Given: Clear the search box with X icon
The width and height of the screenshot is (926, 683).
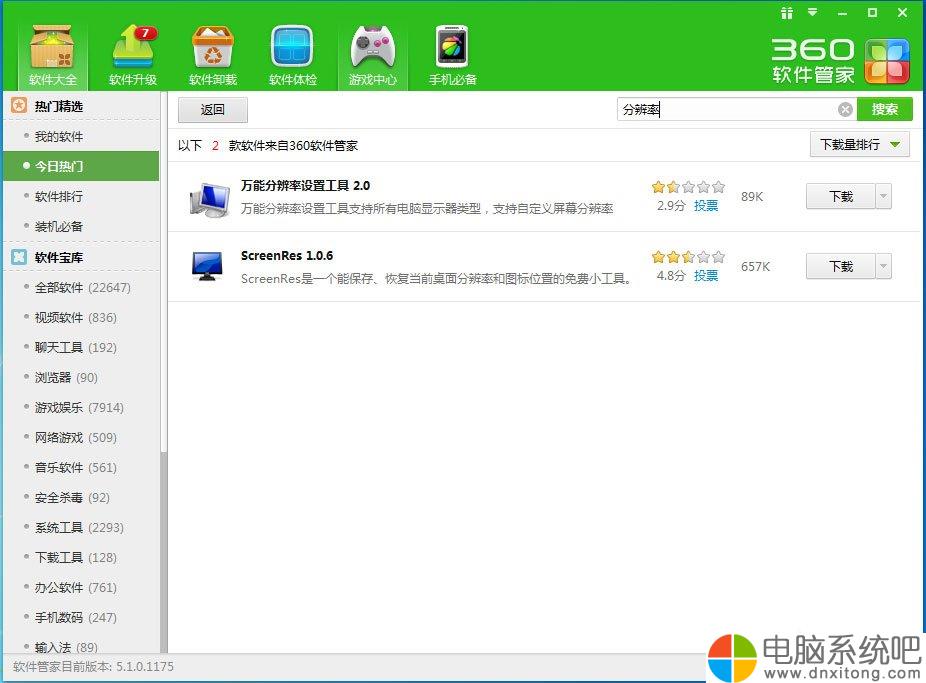Looking at the screenshot, I should (x=845, y=109).
